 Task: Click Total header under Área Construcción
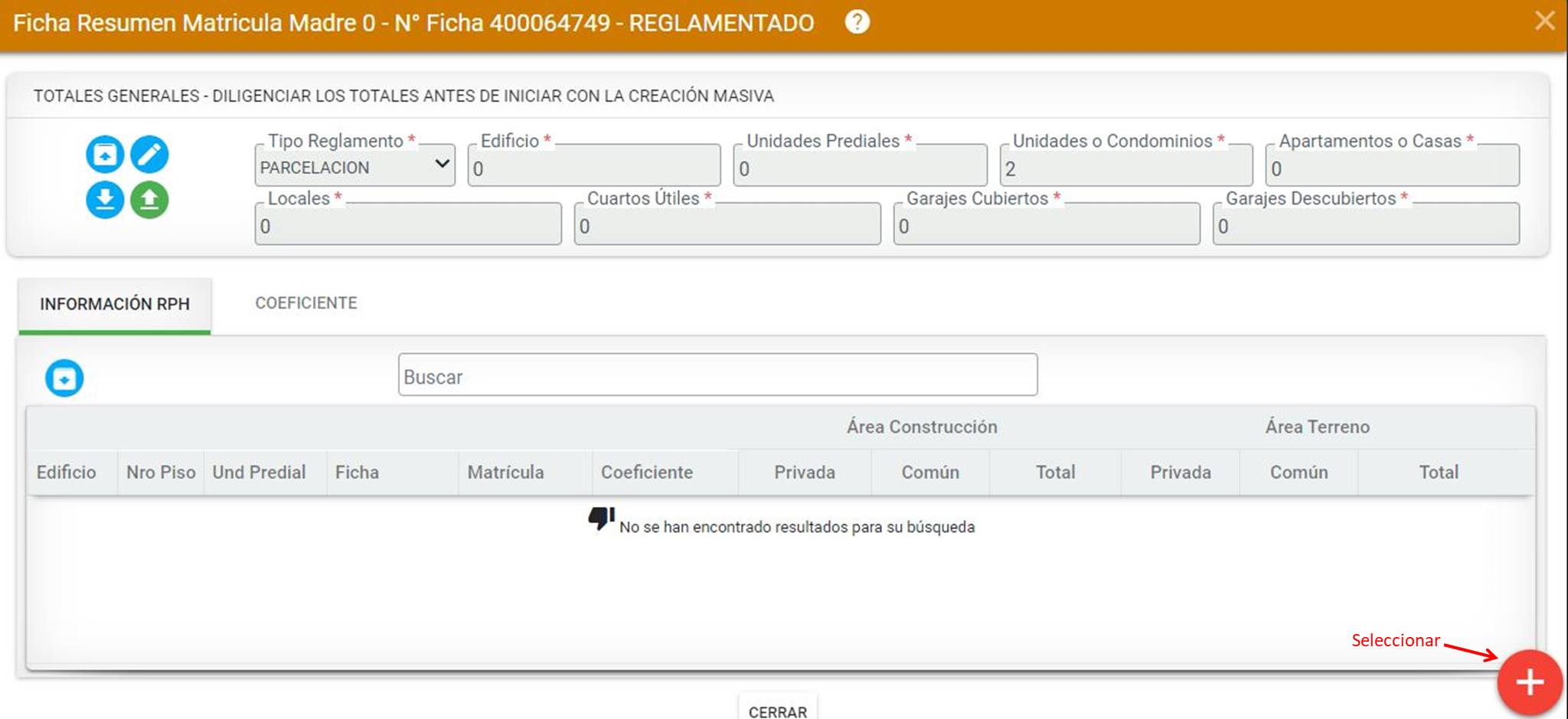(1056, 472)
